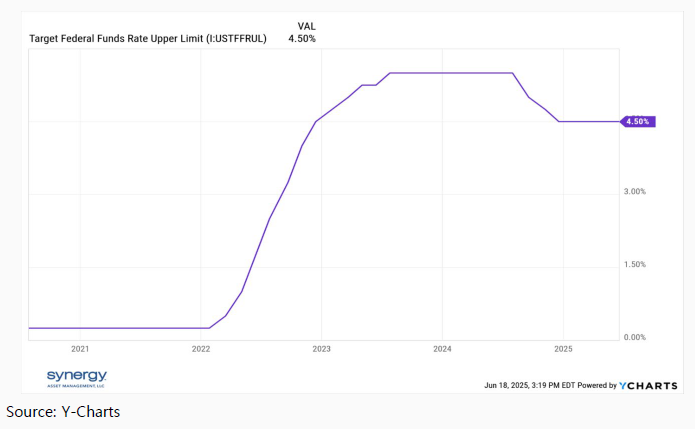Select the VAL column header
The width and height of the screenshot is (695, 429).
click(309, 26)
